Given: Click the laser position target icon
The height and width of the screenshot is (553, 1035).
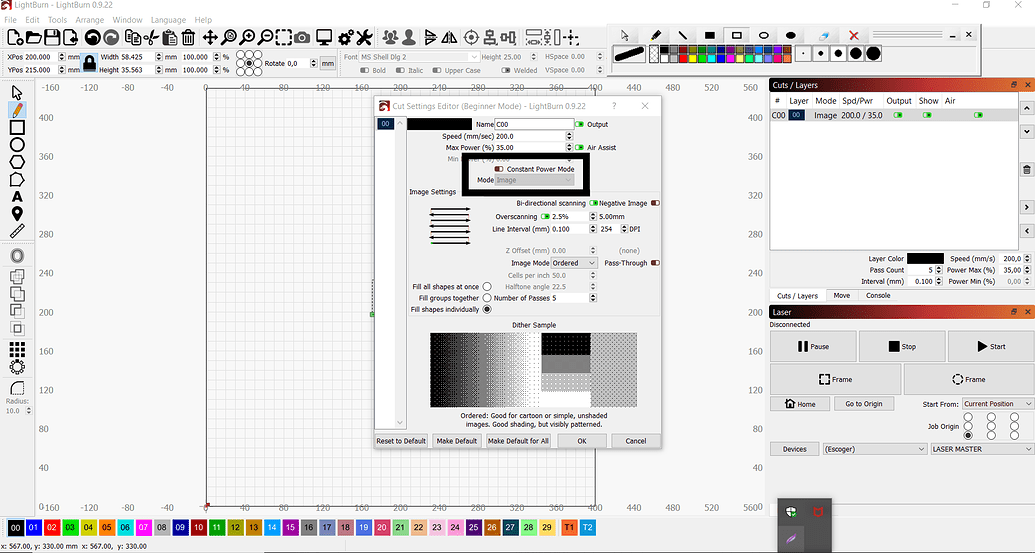Looking at the screenshot, I should point(471,38).
